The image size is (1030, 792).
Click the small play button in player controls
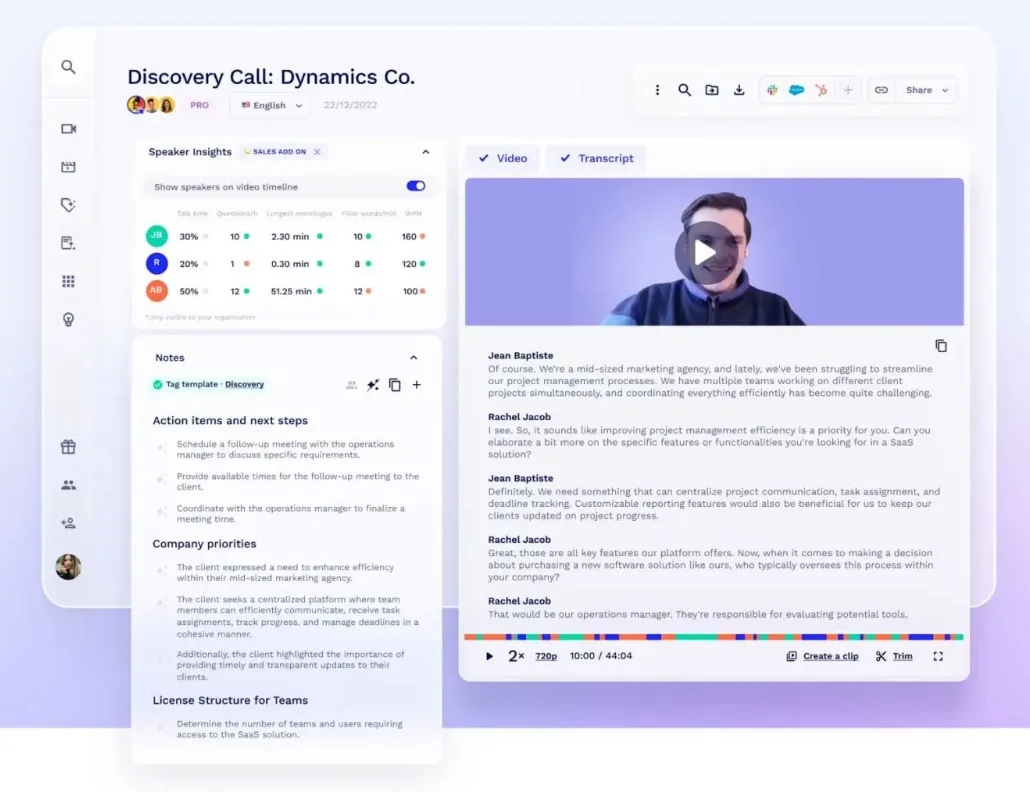tap(489, 656)
